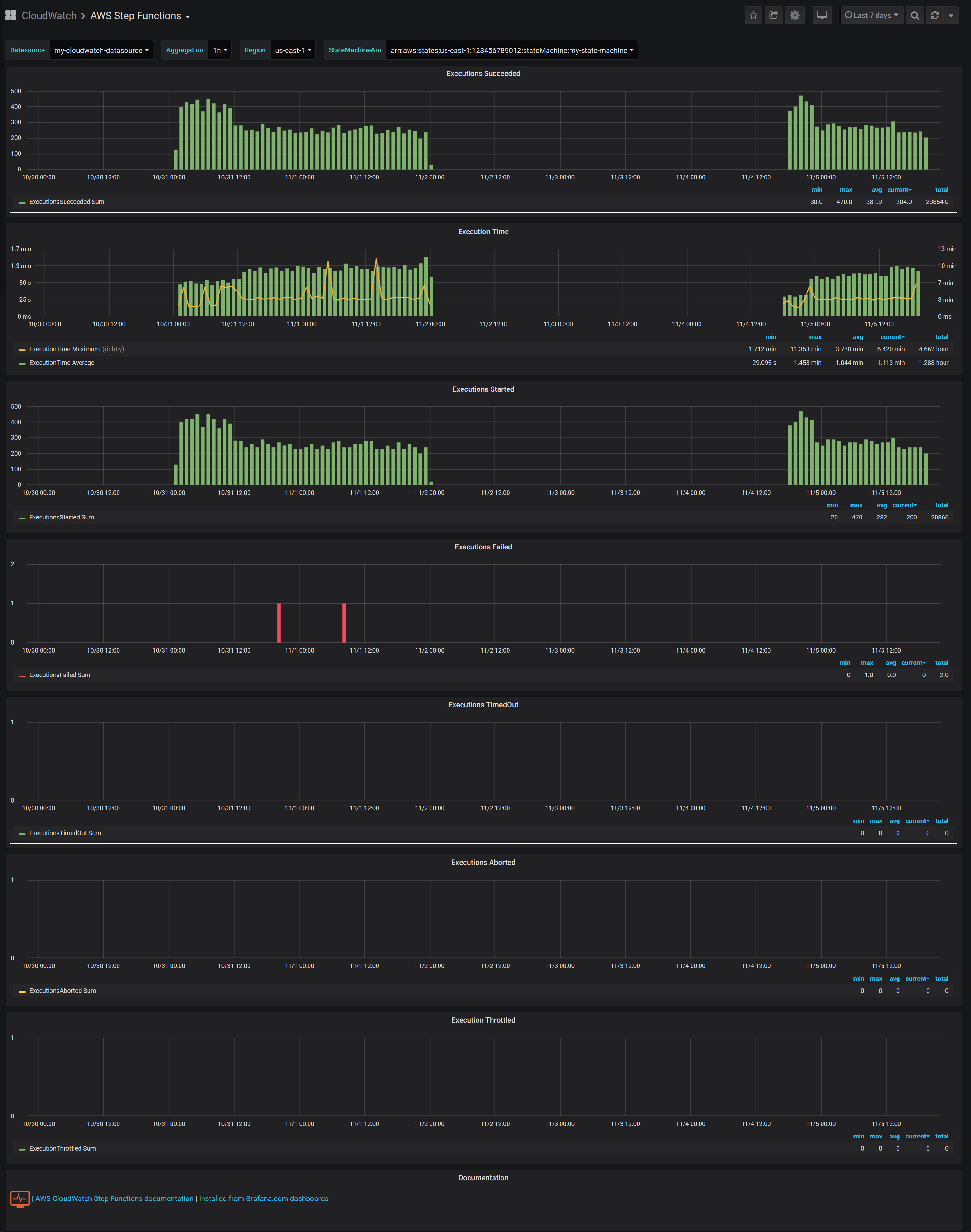Click the CloudWatch logo in Documentation panel

pos(20,1198)
